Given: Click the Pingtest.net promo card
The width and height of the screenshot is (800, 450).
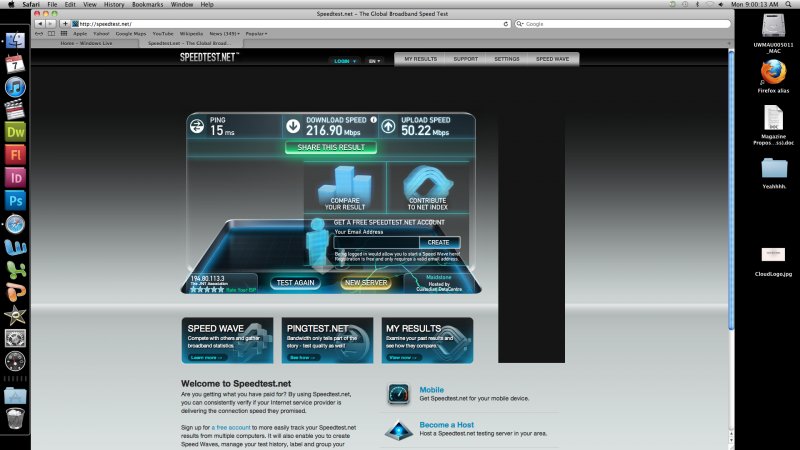Looking at the screenshot, I should pyautogui.click(x=327, y=340).
